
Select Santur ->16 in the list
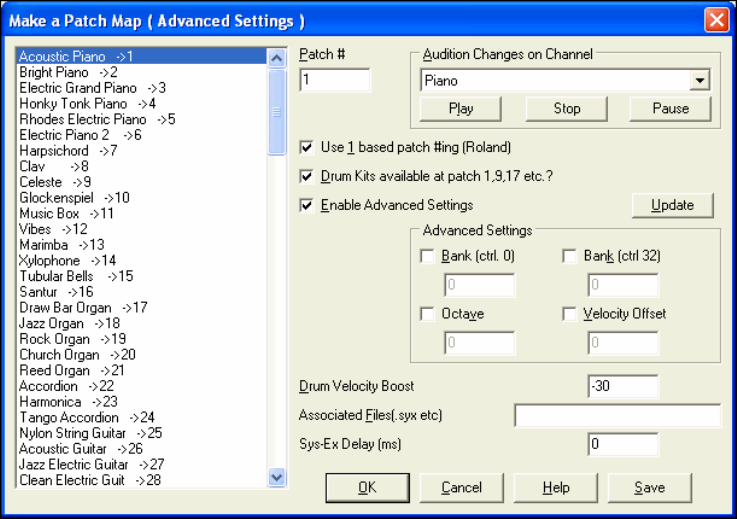pyautogui.click(x=141, y=292)
